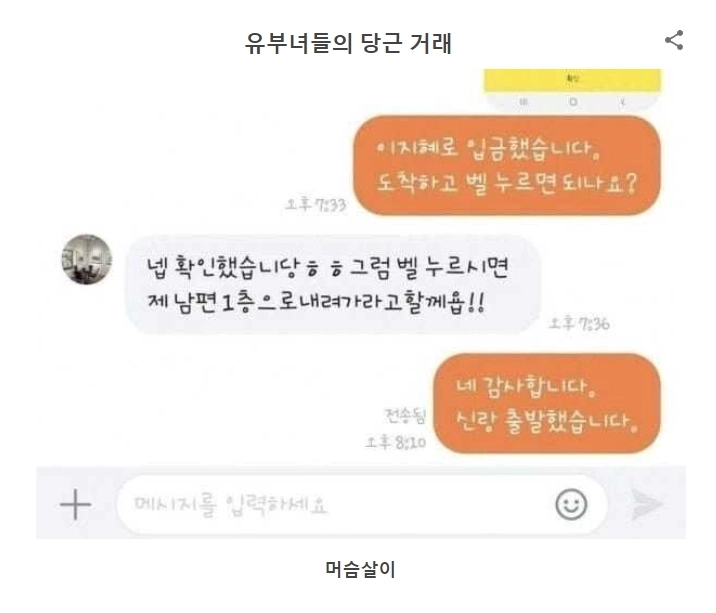This screenshot has height=613, width=716.
Task: Open the emoji smiley picker
Action: [571, 504]
